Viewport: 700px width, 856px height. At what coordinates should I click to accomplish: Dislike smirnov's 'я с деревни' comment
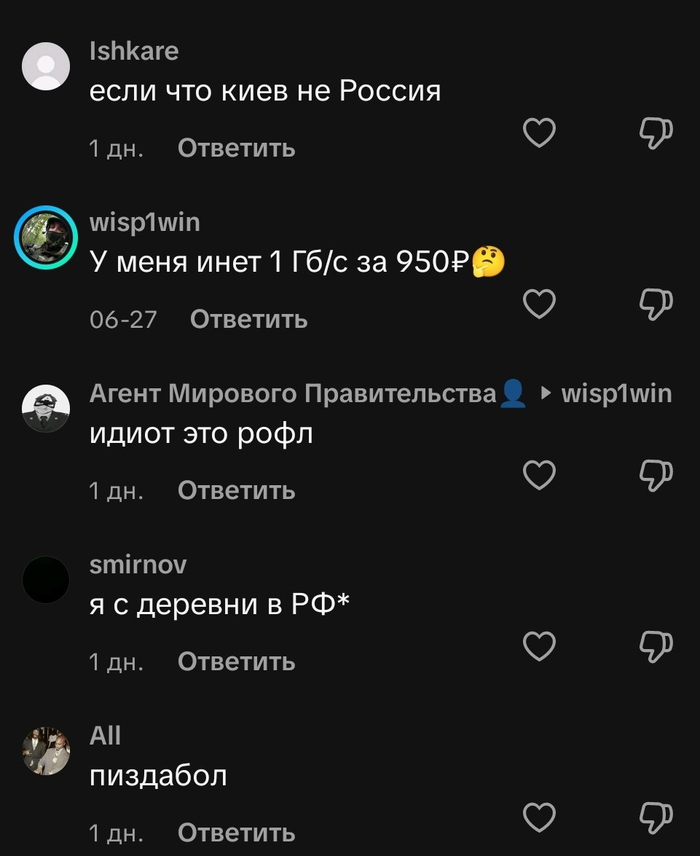(x=656, y=646)
